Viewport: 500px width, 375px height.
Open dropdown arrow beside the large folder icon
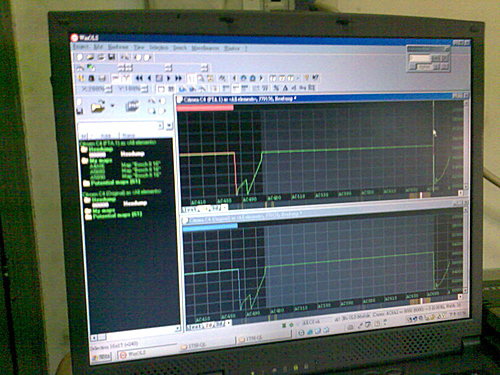click(x=112, y=106)
